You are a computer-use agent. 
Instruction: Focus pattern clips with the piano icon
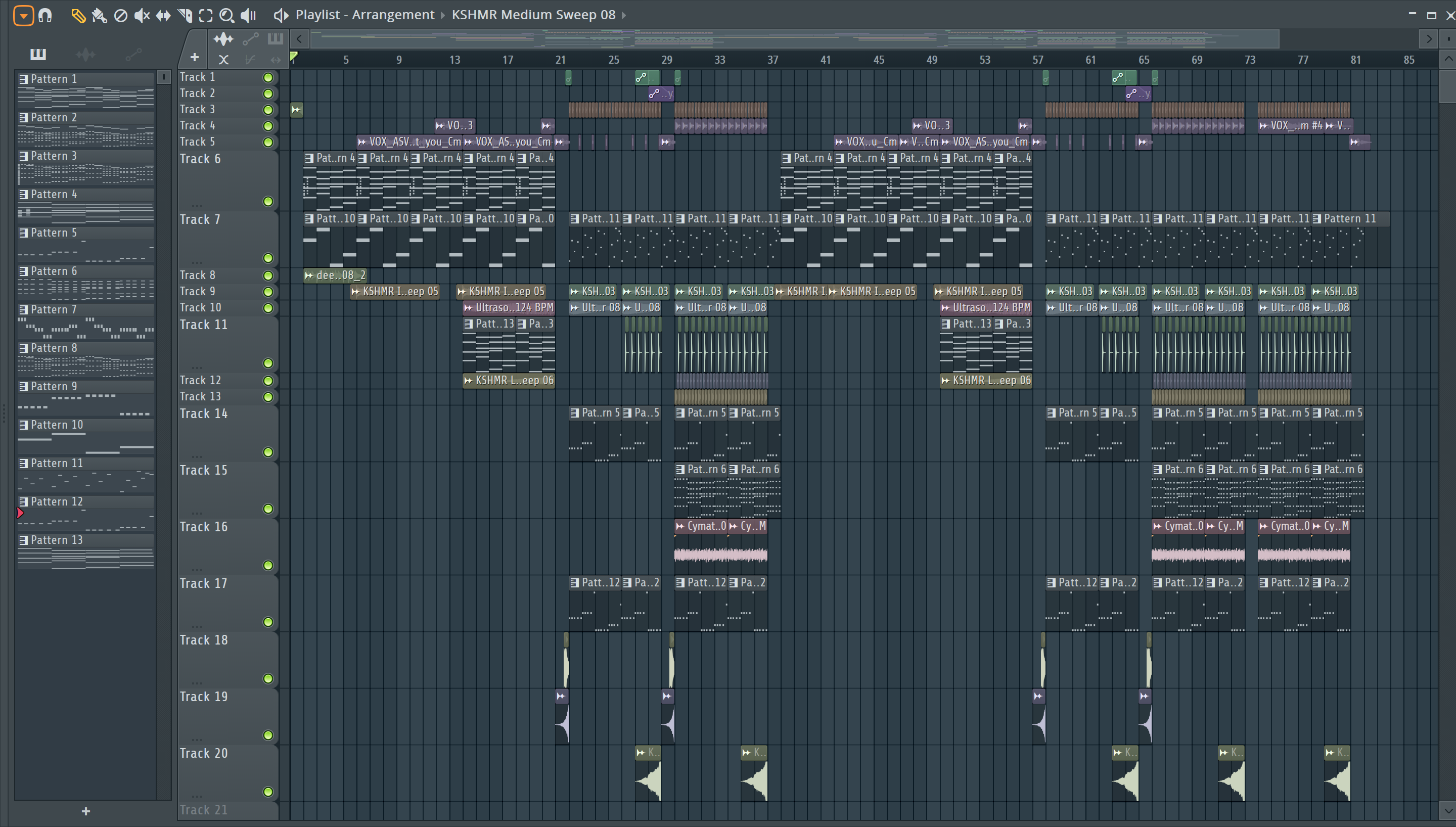(276, 38)
